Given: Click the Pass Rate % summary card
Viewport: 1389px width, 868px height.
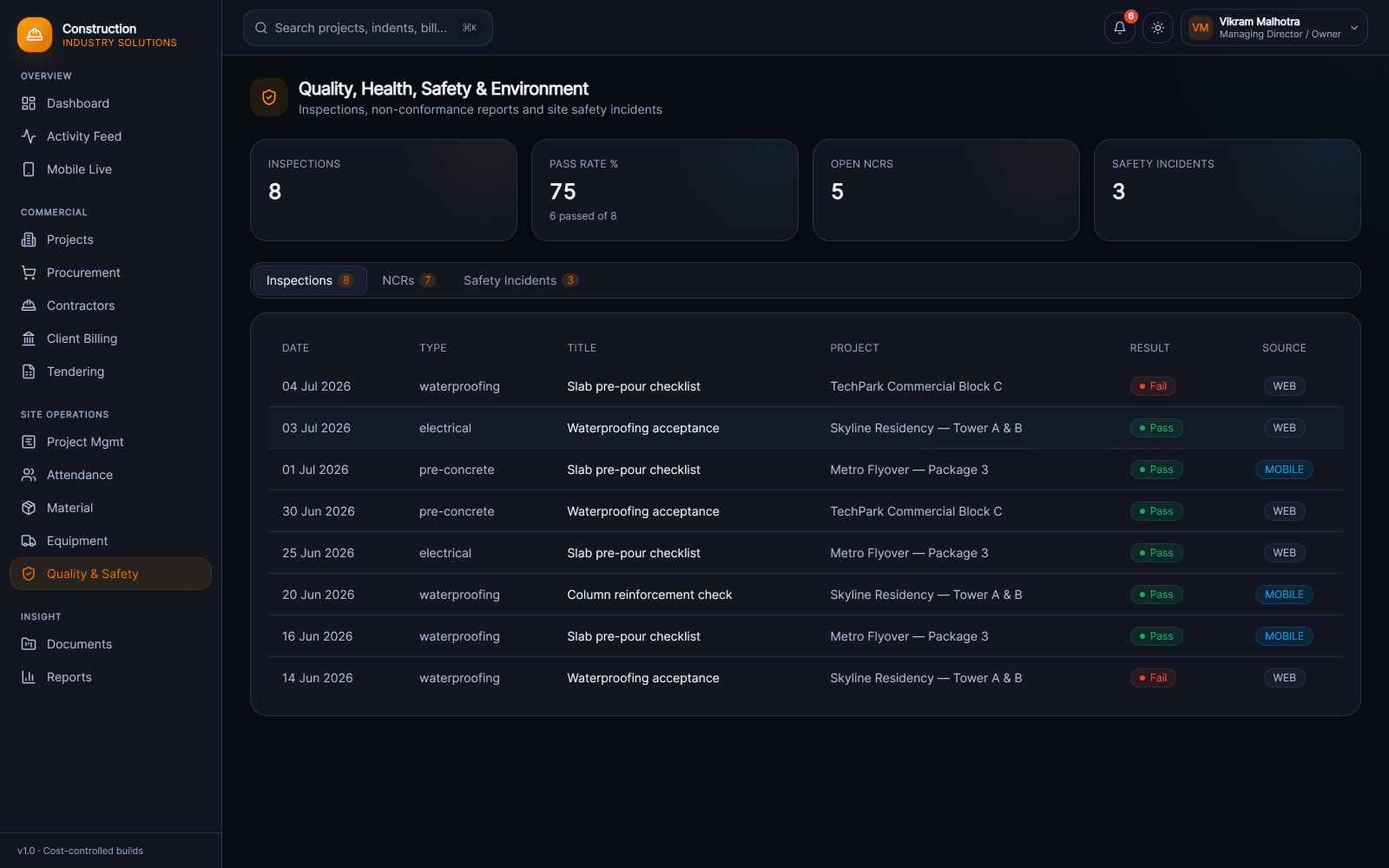Looking at the screenshot, I should coord(665,190).
